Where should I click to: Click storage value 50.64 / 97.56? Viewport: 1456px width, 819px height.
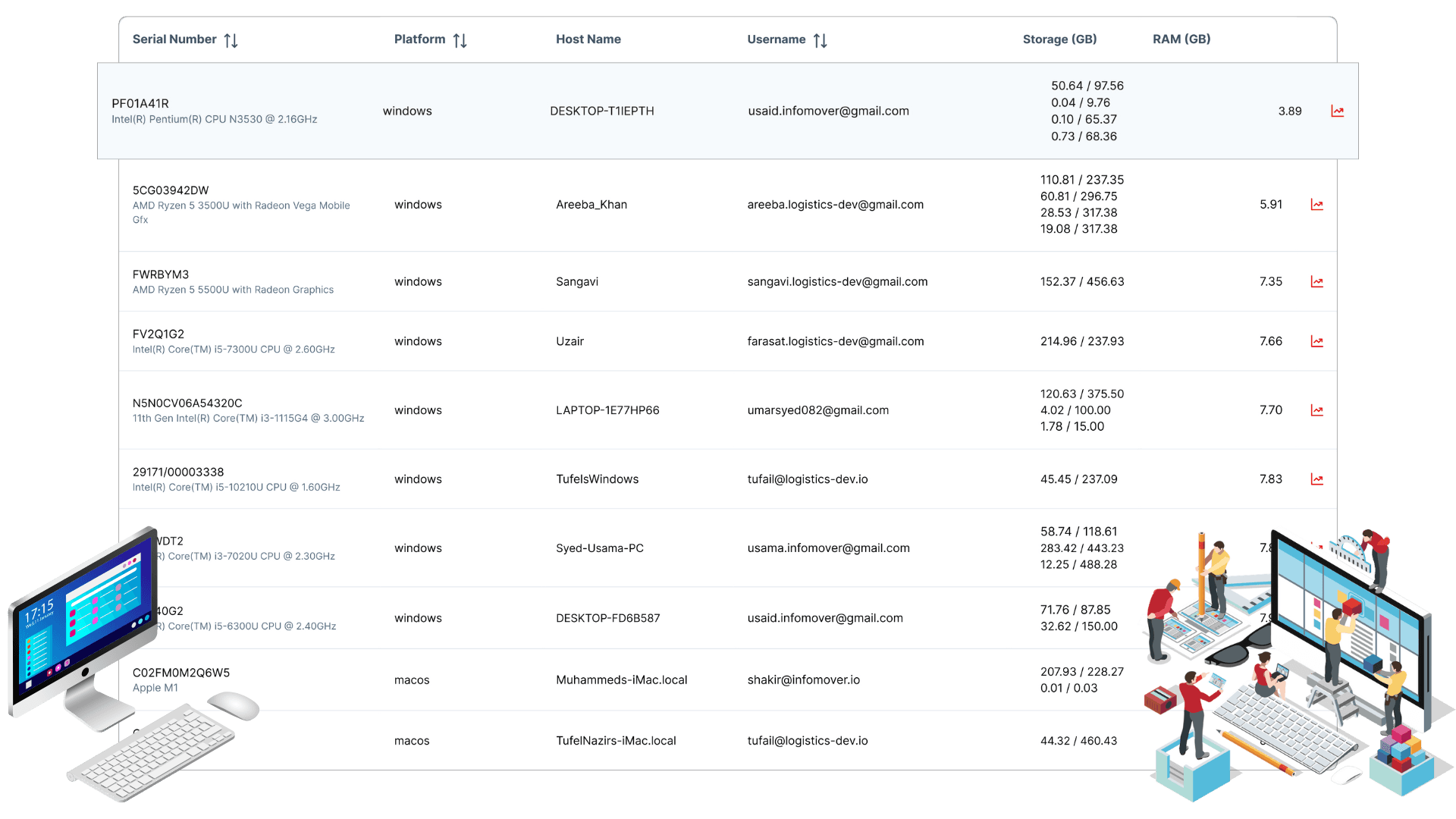[1087, 86]
